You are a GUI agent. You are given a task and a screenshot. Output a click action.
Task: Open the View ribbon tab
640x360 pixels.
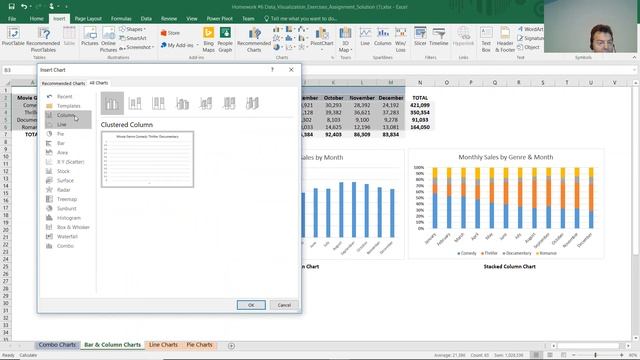[x=192, y=19]
